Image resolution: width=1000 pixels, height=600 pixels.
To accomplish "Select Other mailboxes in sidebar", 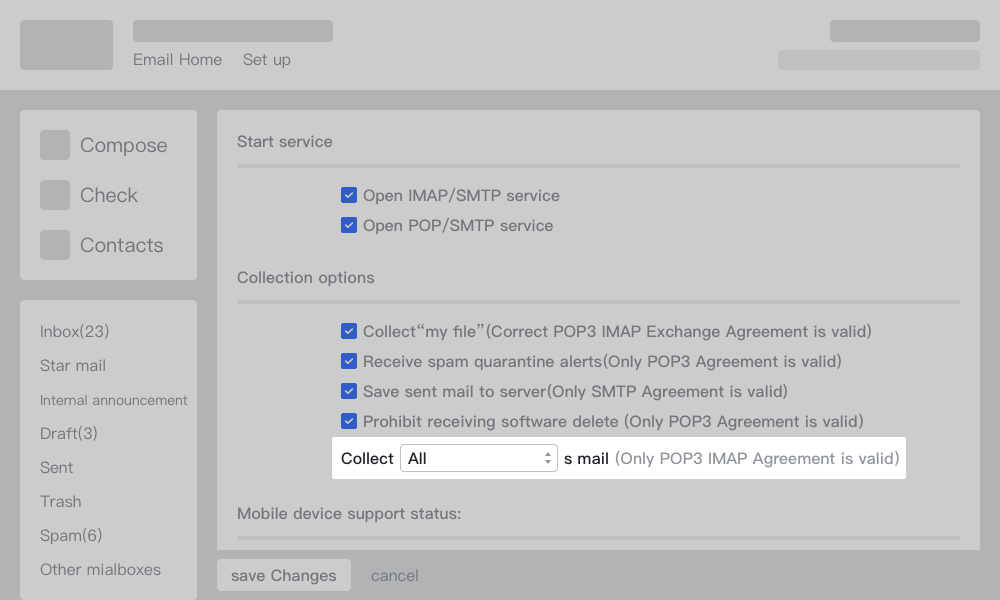I will tap(100, 570).
